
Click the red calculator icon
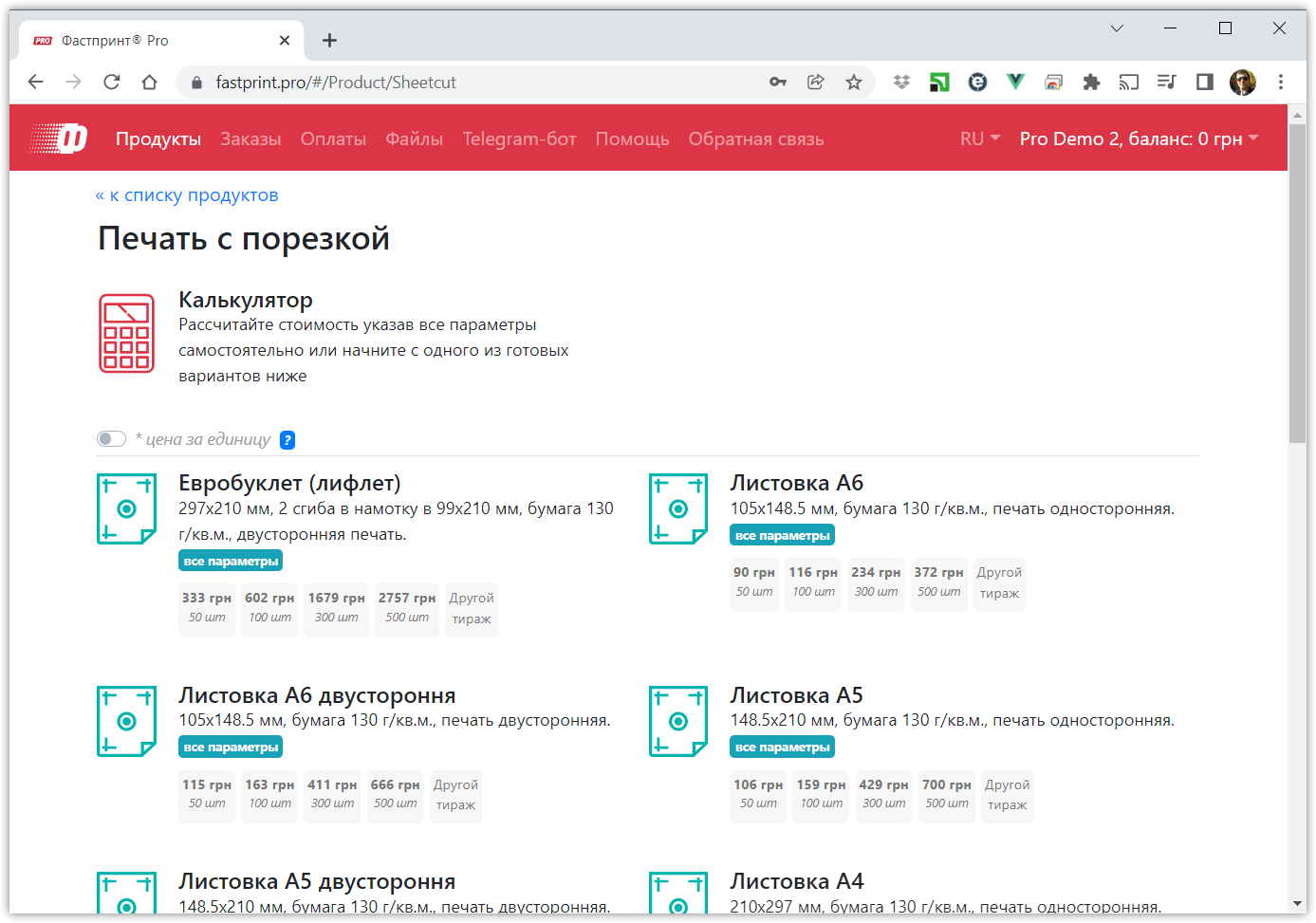pyautogui.click(x=126, y=333)
